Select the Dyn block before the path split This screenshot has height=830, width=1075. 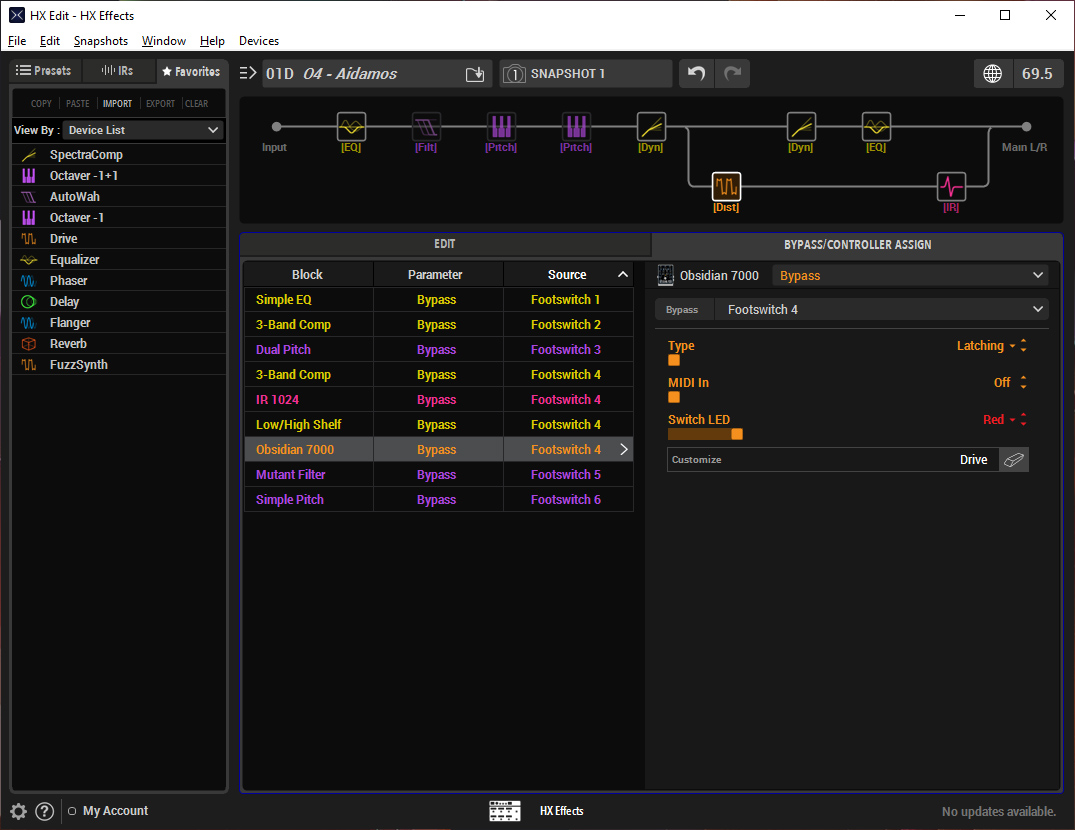coord(651,127)
